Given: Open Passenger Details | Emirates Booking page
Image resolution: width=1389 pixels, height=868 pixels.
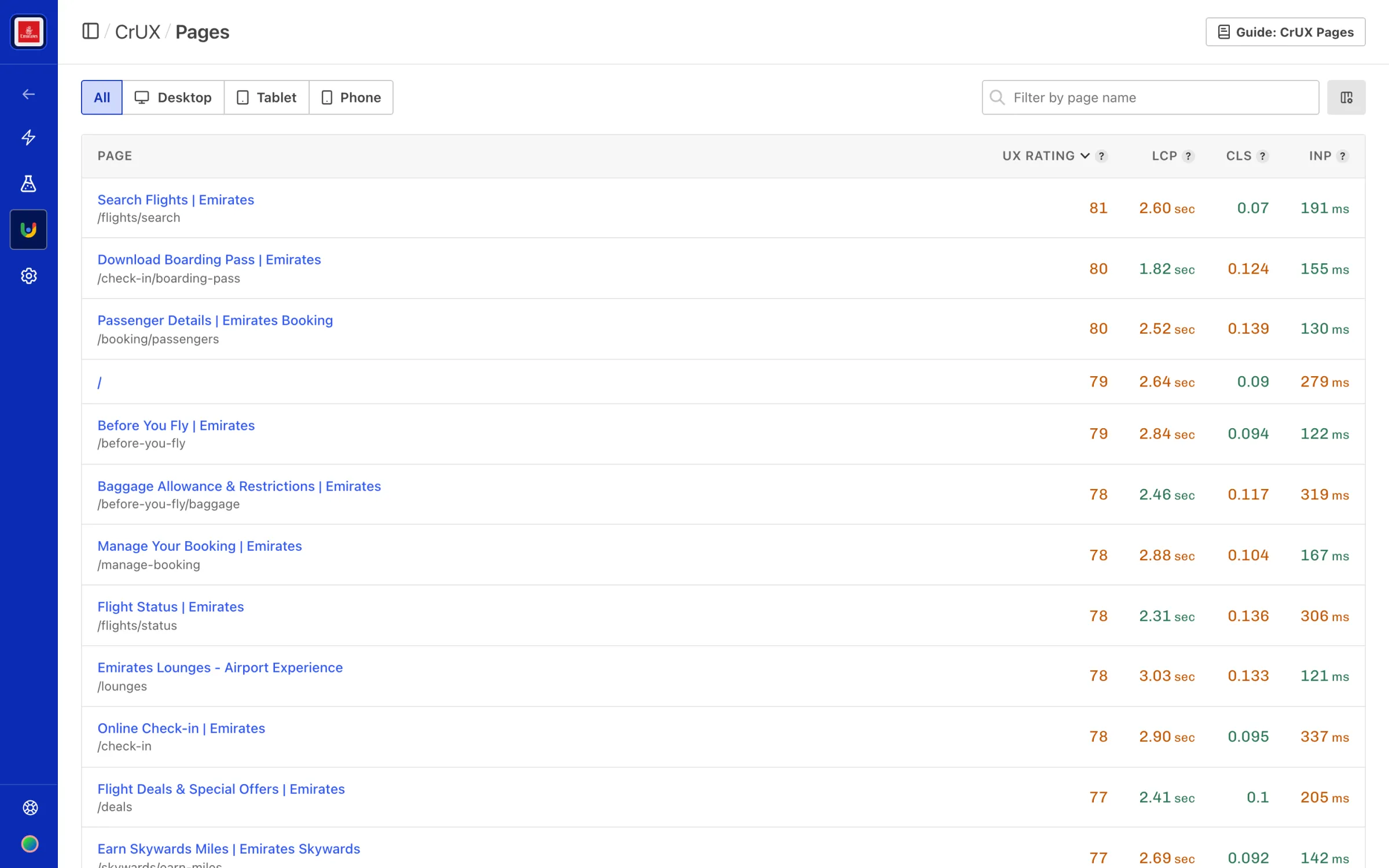Looking at the screenshot, I should click(x=215, y=321).
